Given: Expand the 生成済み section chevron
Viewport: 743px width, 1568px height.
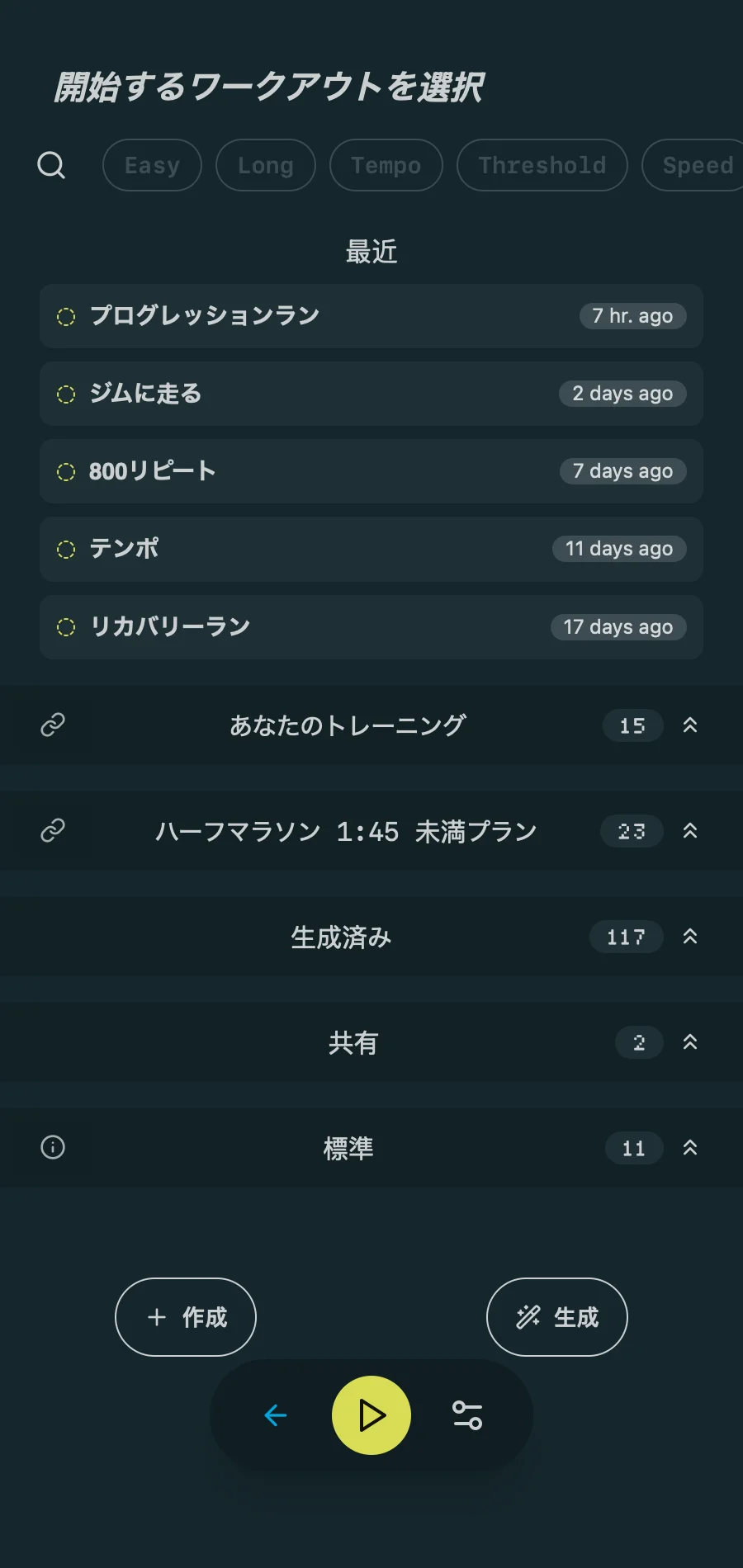Looking at the screenshot, I should (690, 937).
